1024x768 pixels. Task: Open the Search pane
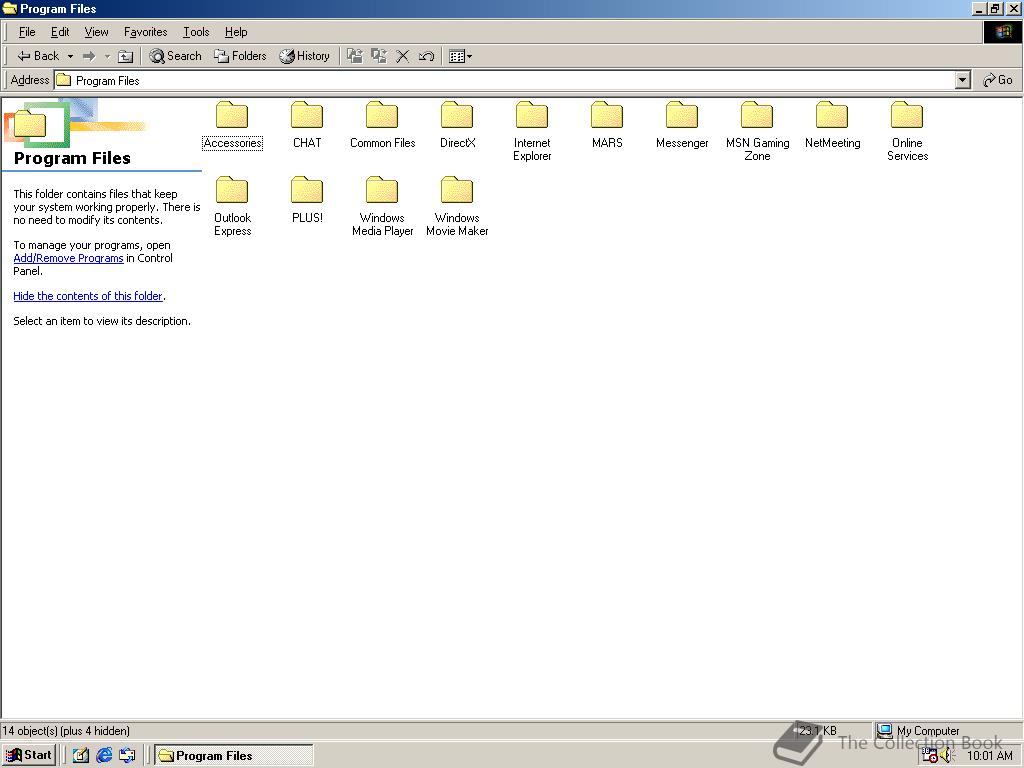pyautogui.click(x=175, y=56)
